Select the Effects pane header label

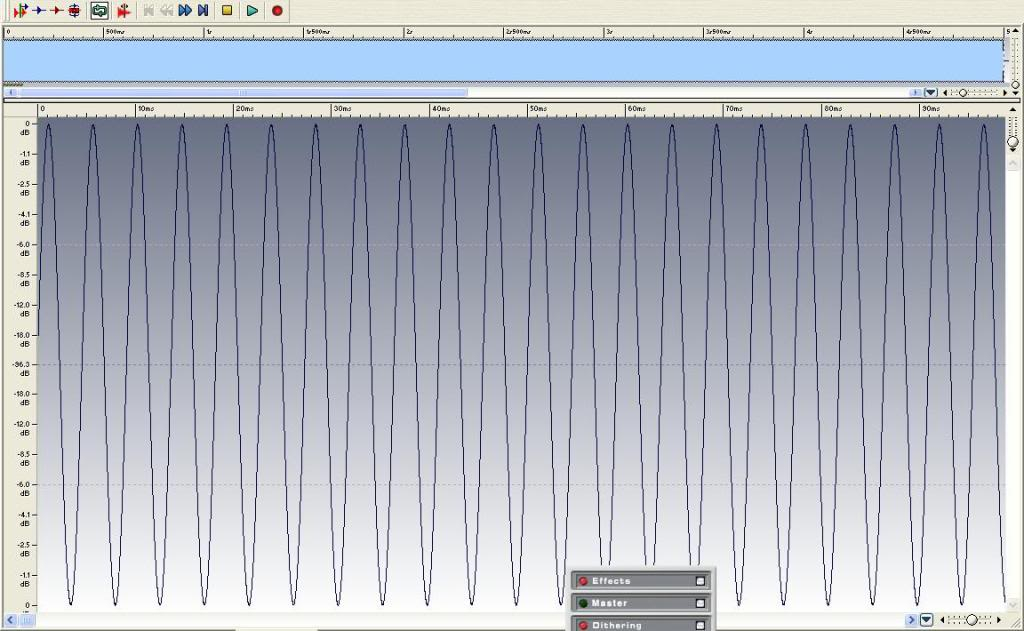611,581
